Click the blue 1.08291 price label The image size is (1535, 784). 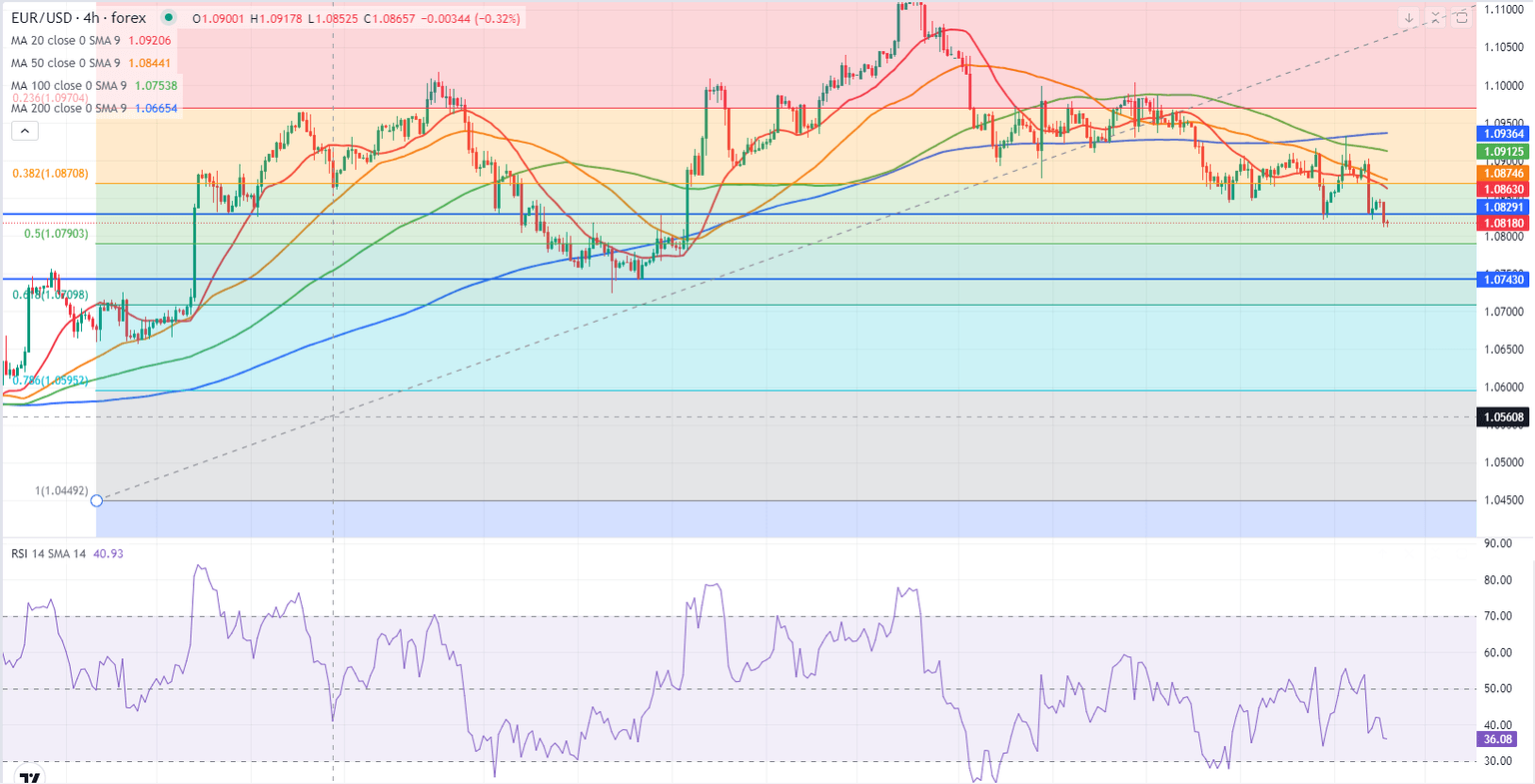point(1502,207)
